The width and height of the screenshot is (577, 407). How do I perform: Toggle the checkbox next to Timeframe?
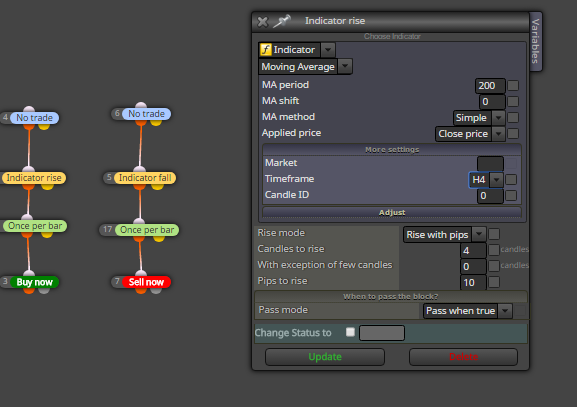pyautogui.click(x=511, y=180)
